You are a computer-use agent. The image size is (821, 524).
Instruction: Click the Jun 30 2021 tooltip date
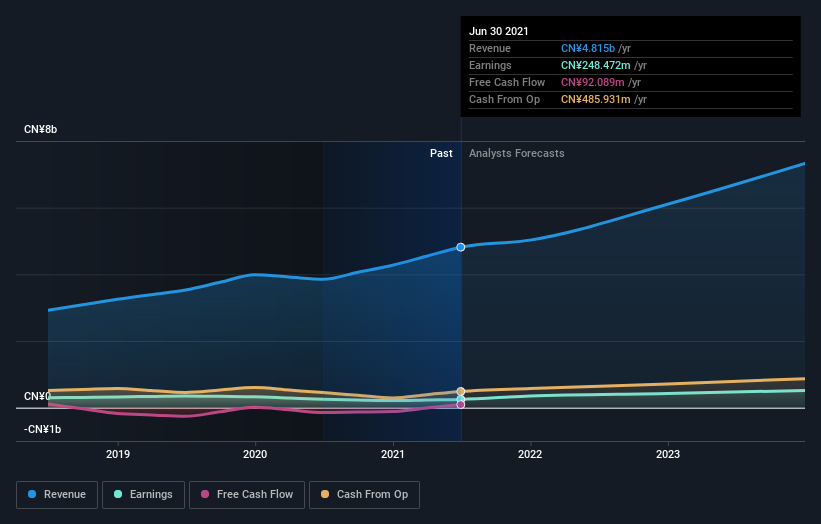click(499, 31)
